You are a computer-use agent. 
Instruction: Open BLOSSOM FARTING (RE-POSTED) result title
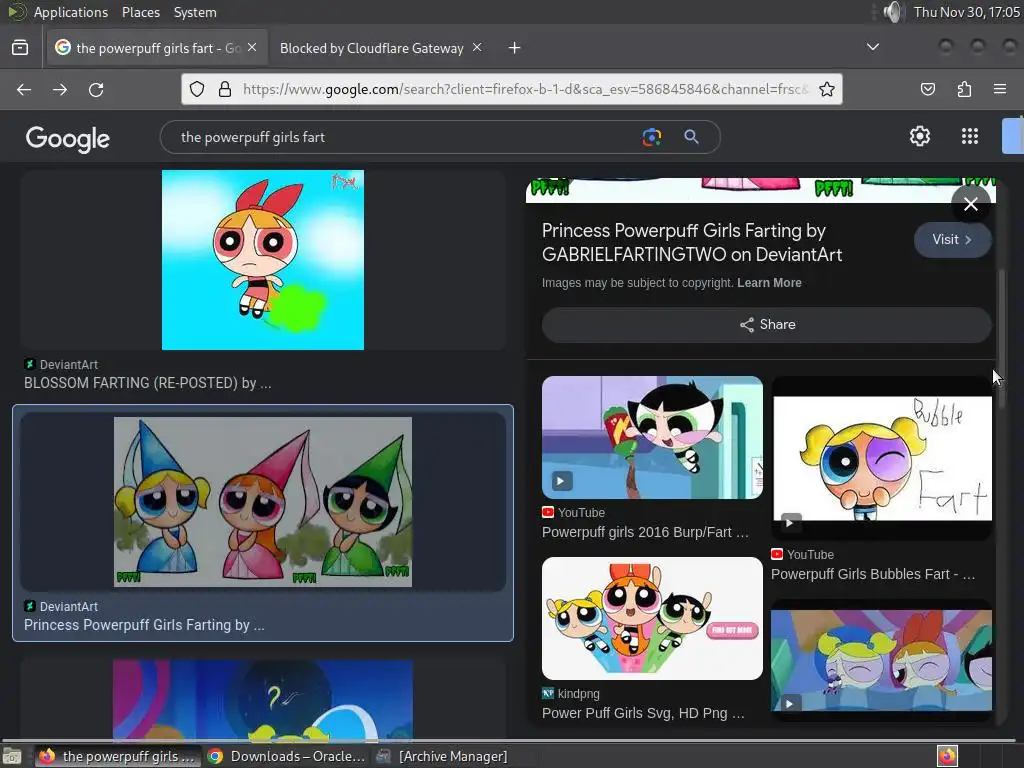click(148, 383)
